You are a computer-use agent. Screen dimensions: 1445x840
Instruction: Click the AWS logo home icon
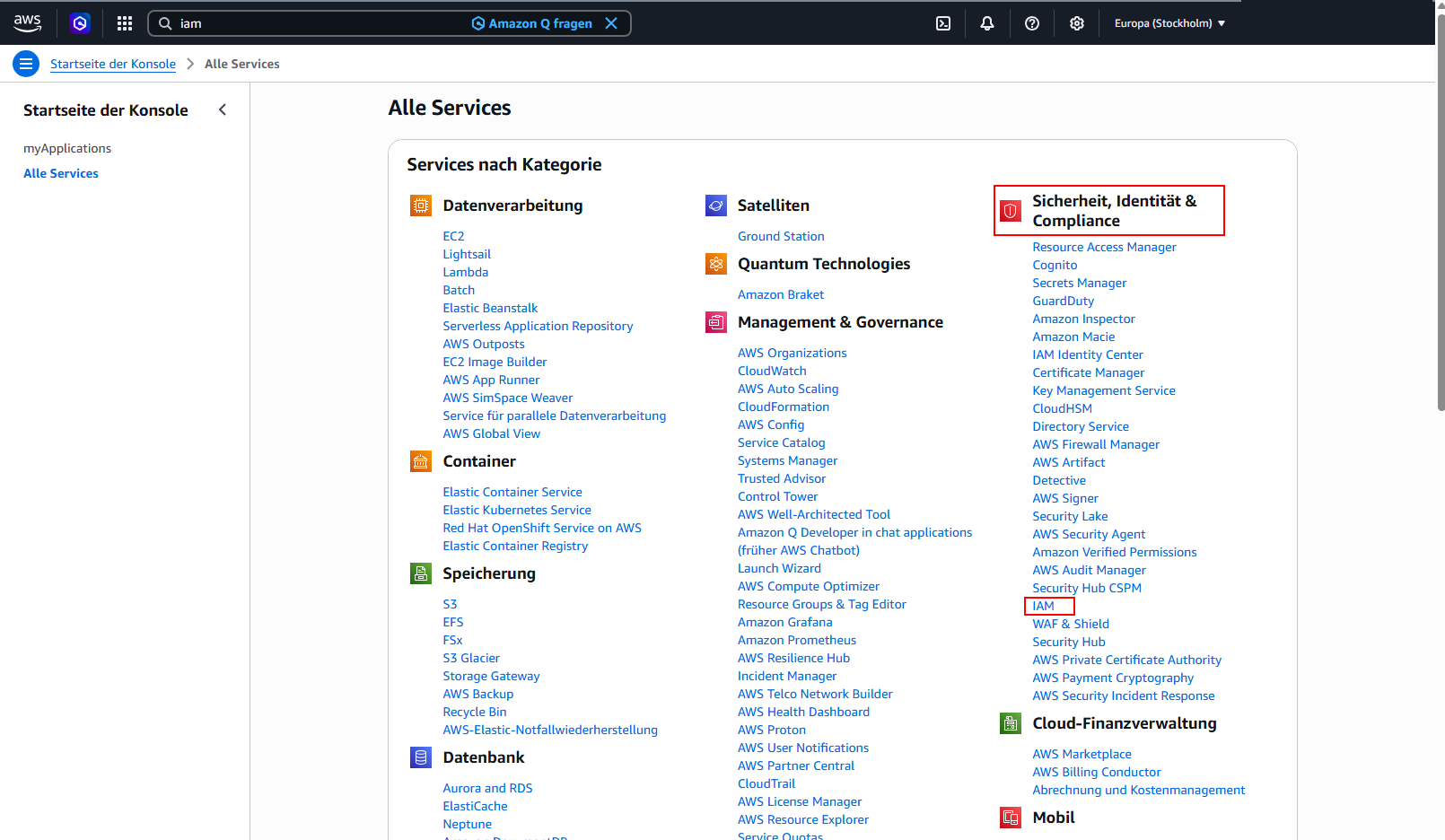tap(28, 22)
